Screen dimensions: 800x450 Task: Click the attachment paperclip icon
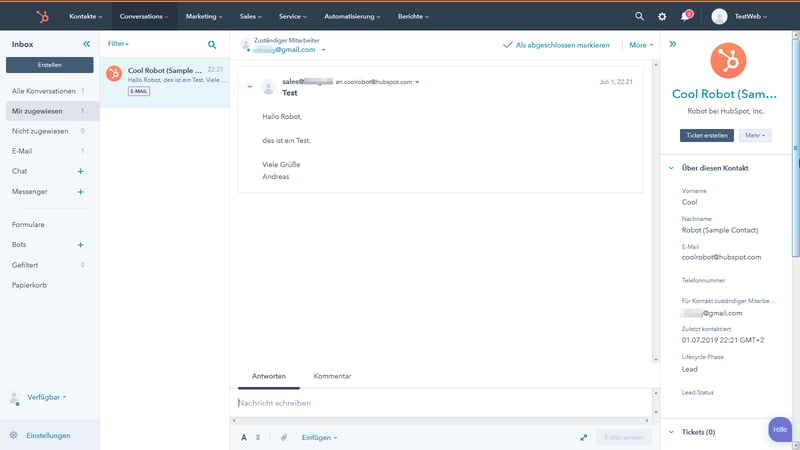click(x=283, y=437)
